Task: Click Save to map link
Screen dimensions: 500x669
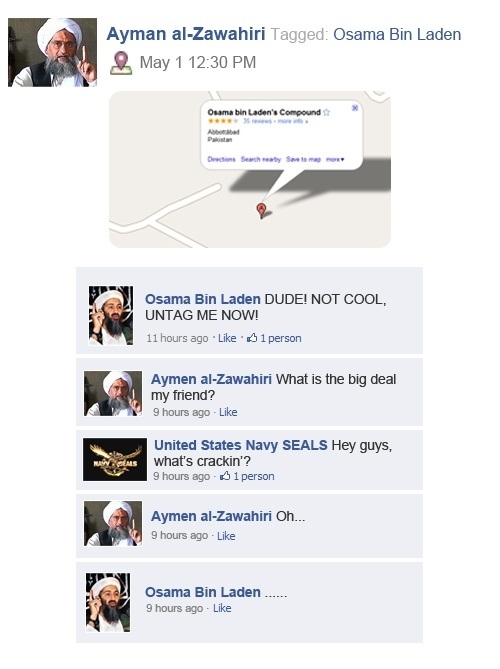Action: pos(303,159)
